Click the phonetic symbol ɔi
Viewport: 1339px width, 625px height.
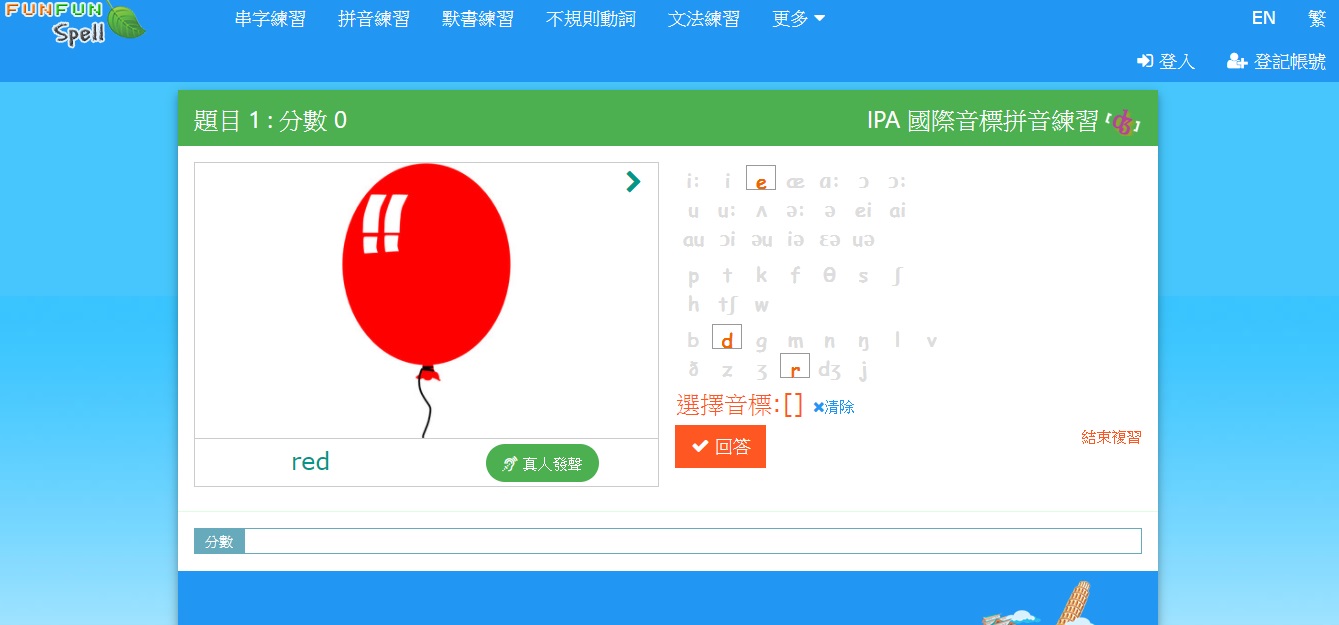pyautogui.click(x=727, y=240)
